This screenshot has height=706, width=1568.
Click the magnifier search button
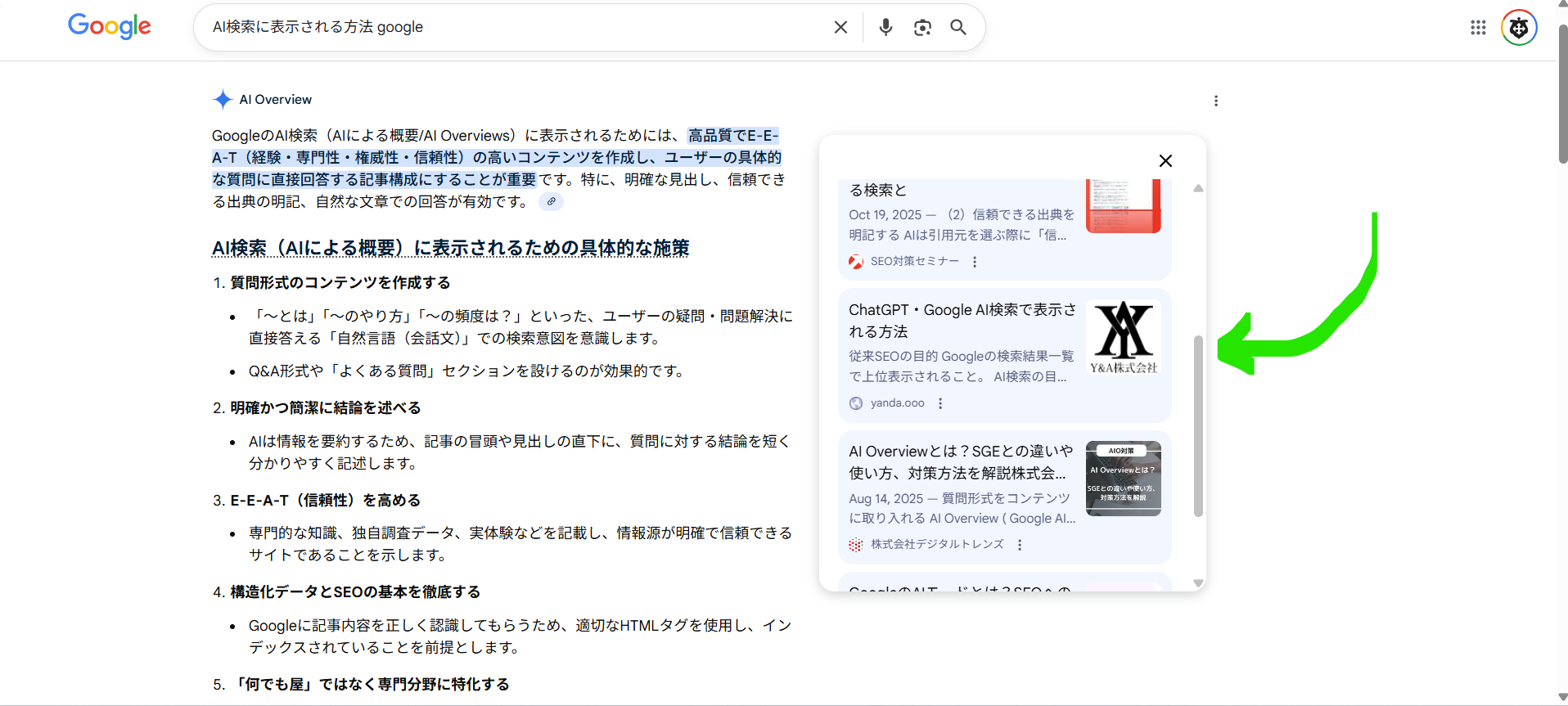[958, 27]
